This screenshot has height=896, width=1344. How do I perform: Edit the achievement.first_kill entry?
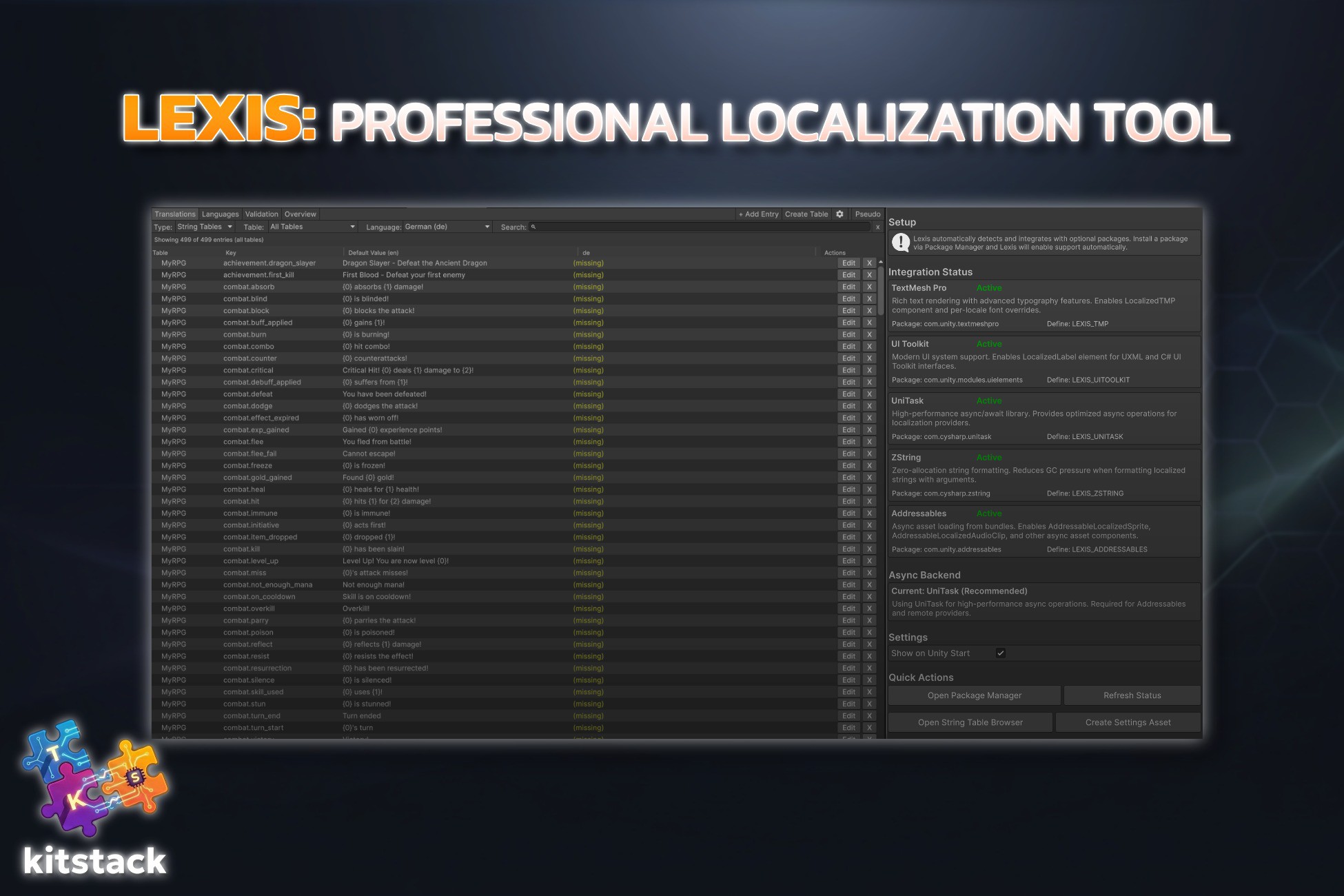pyautogui.click(x=848, y=274)
